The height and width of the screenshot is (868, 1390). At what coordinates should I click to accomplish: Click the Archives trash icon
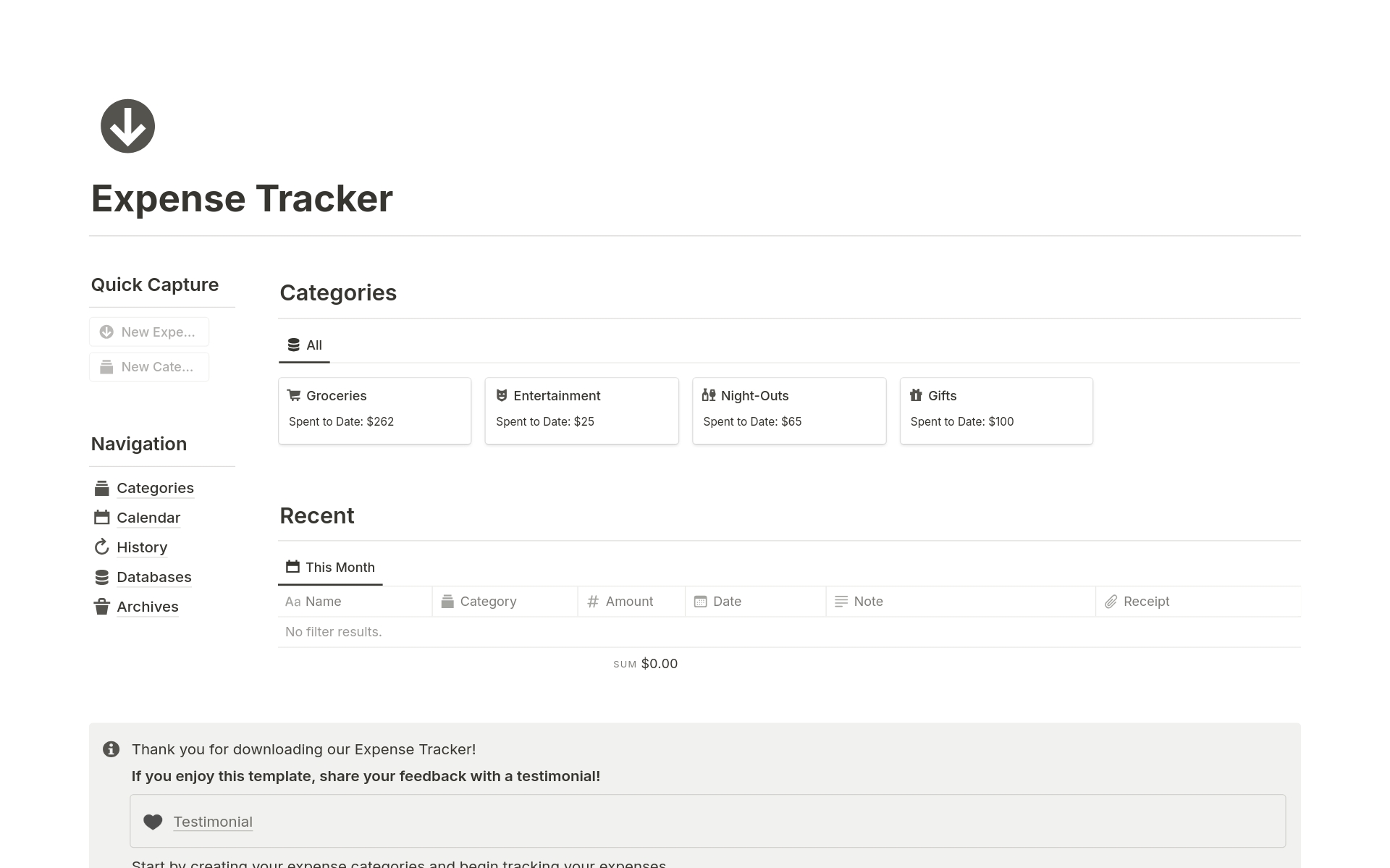(x=101, y=607)
